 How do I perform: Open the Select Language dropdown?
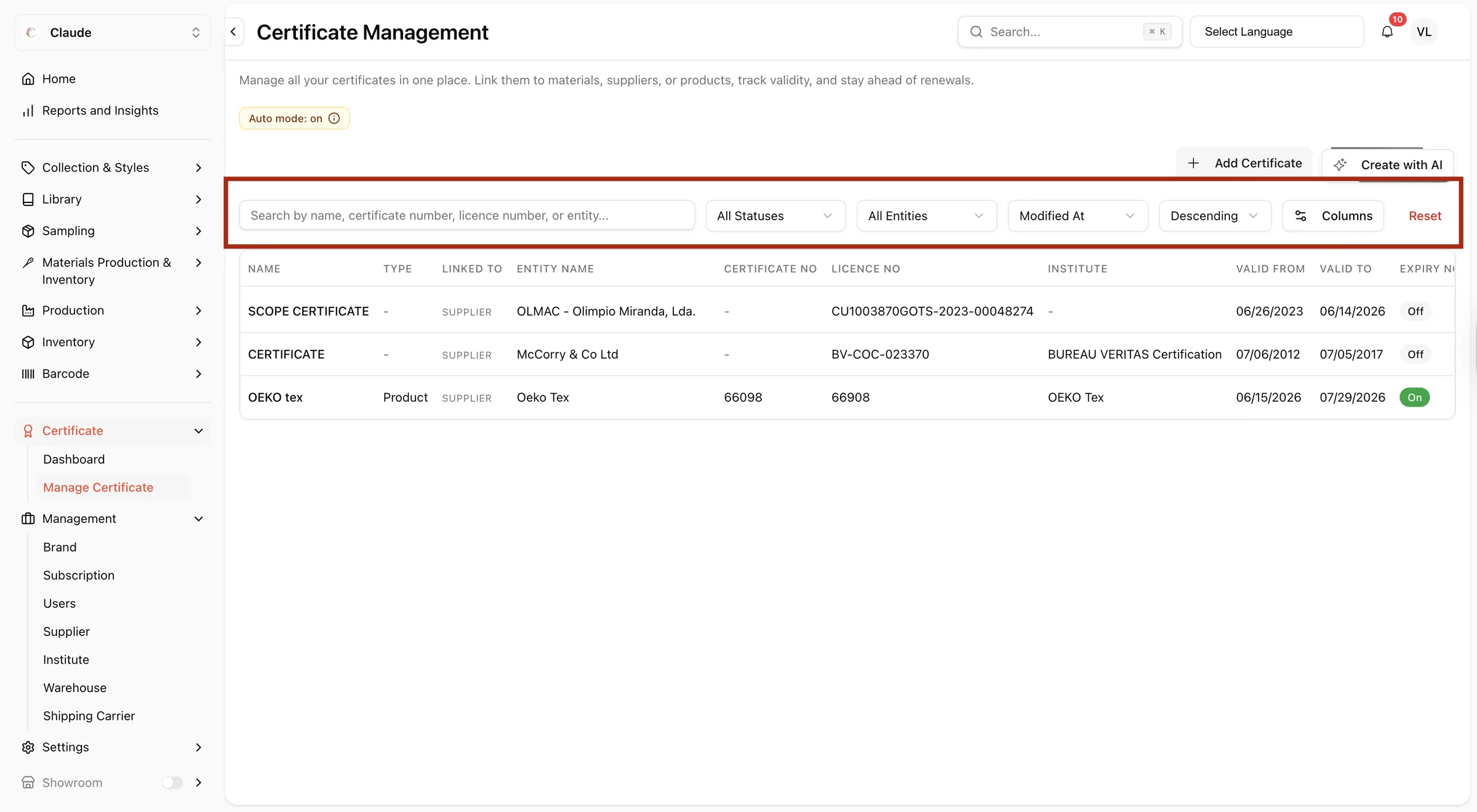tap(1277, 32)
